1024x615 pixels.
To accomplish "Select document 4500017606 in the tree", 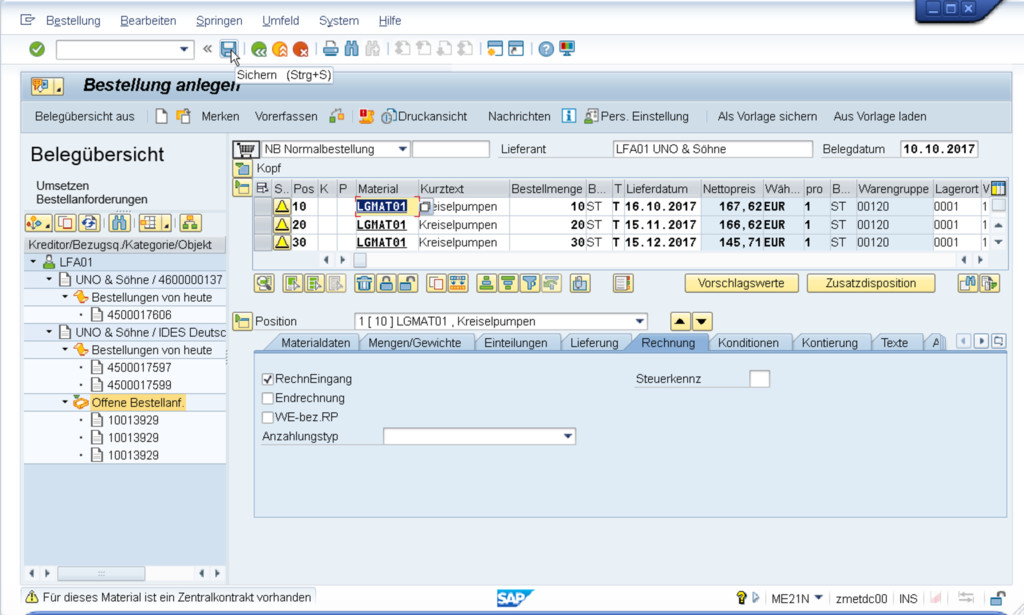I will coord(139,315).
